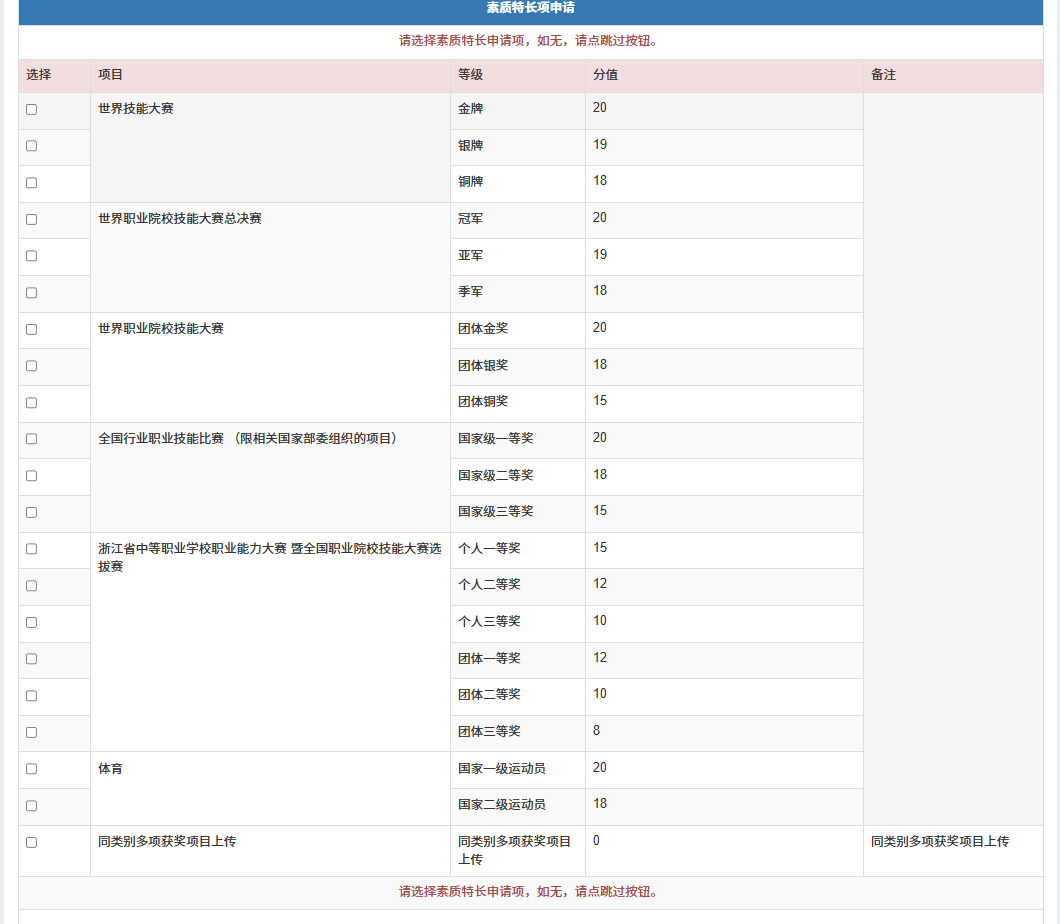This screenshot has width=1060, height=924.
Task: Check the 国家级二等奖 checkbox
Action: 30,476
